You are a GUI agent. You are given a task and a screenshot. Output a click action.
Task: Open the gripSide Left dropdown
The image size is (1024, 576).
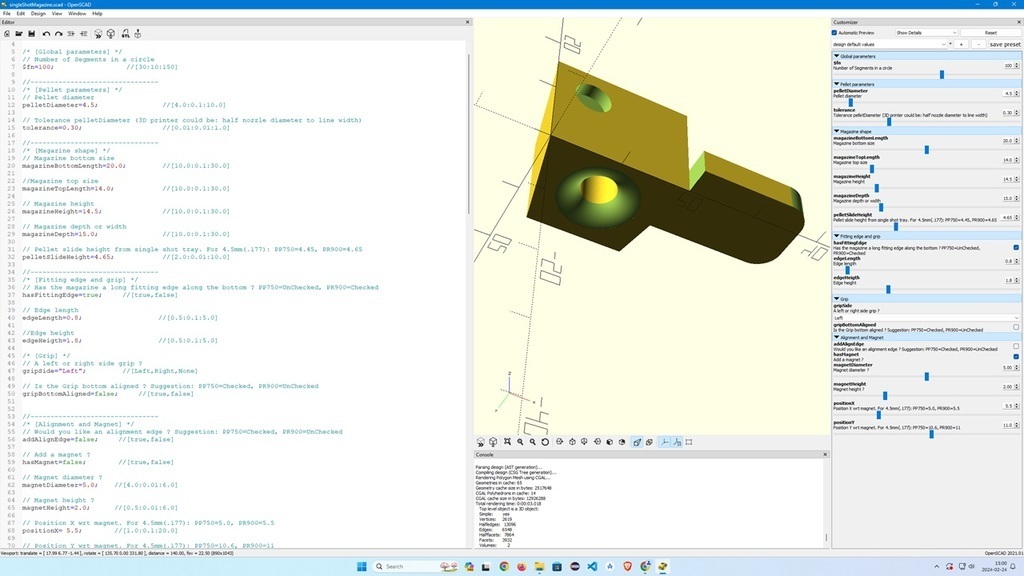[925, 318]
